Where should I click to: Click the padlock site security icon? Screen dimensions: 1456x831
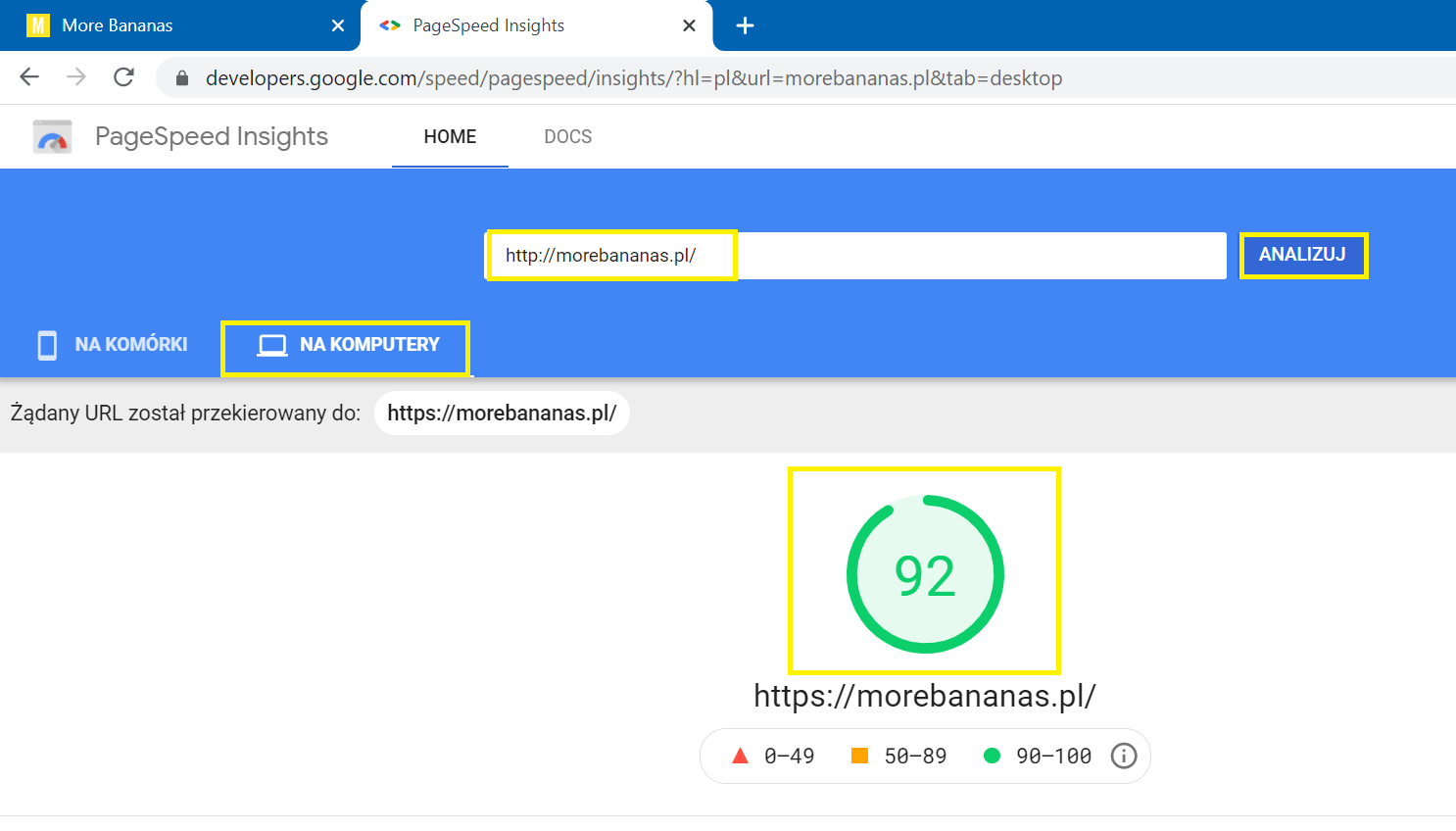(181, 78)
